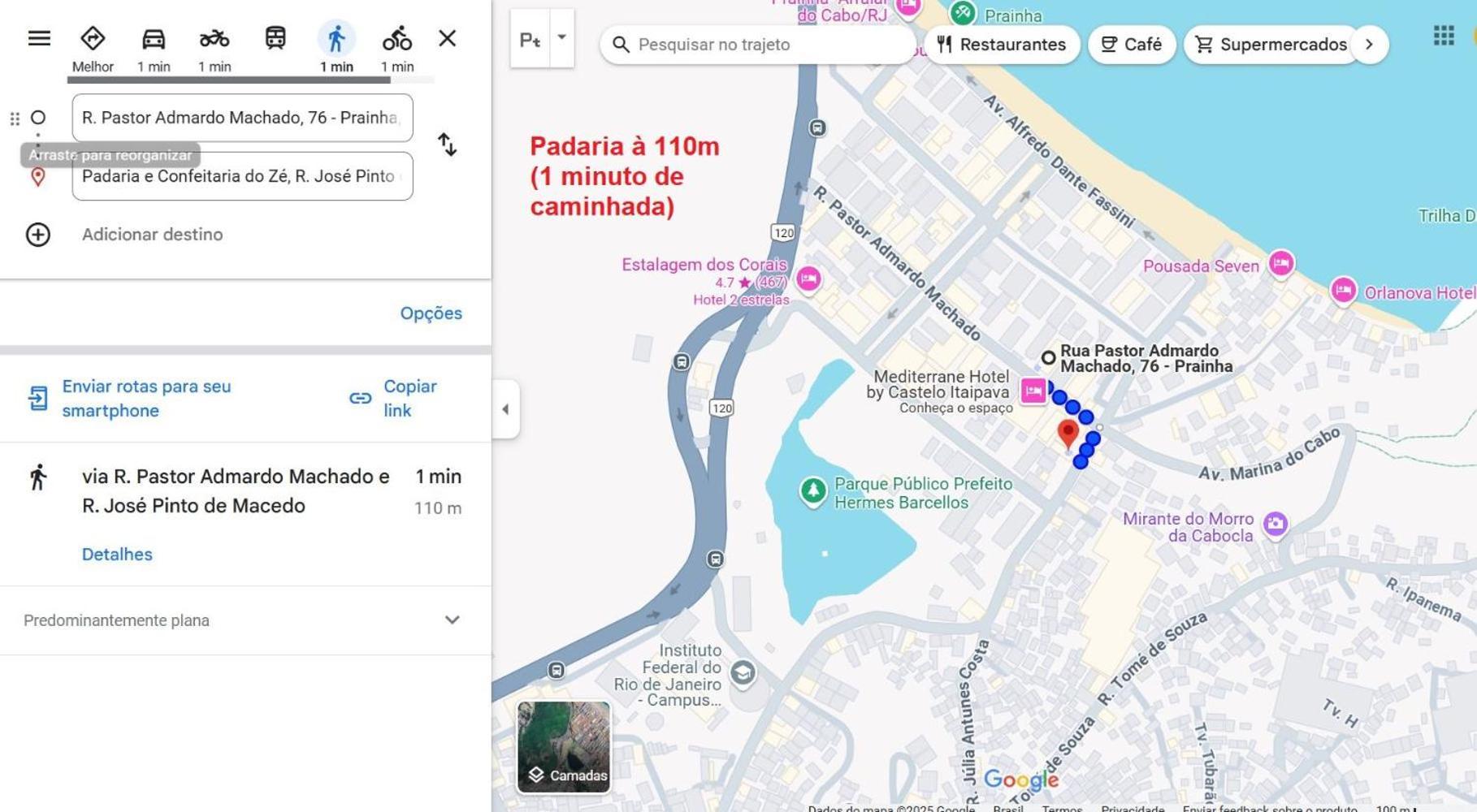Image resolution: width=1477 pixels, height=812 pixels.
Task: Click Orlanova Hotel pin
Action: tap(1344, 290)
